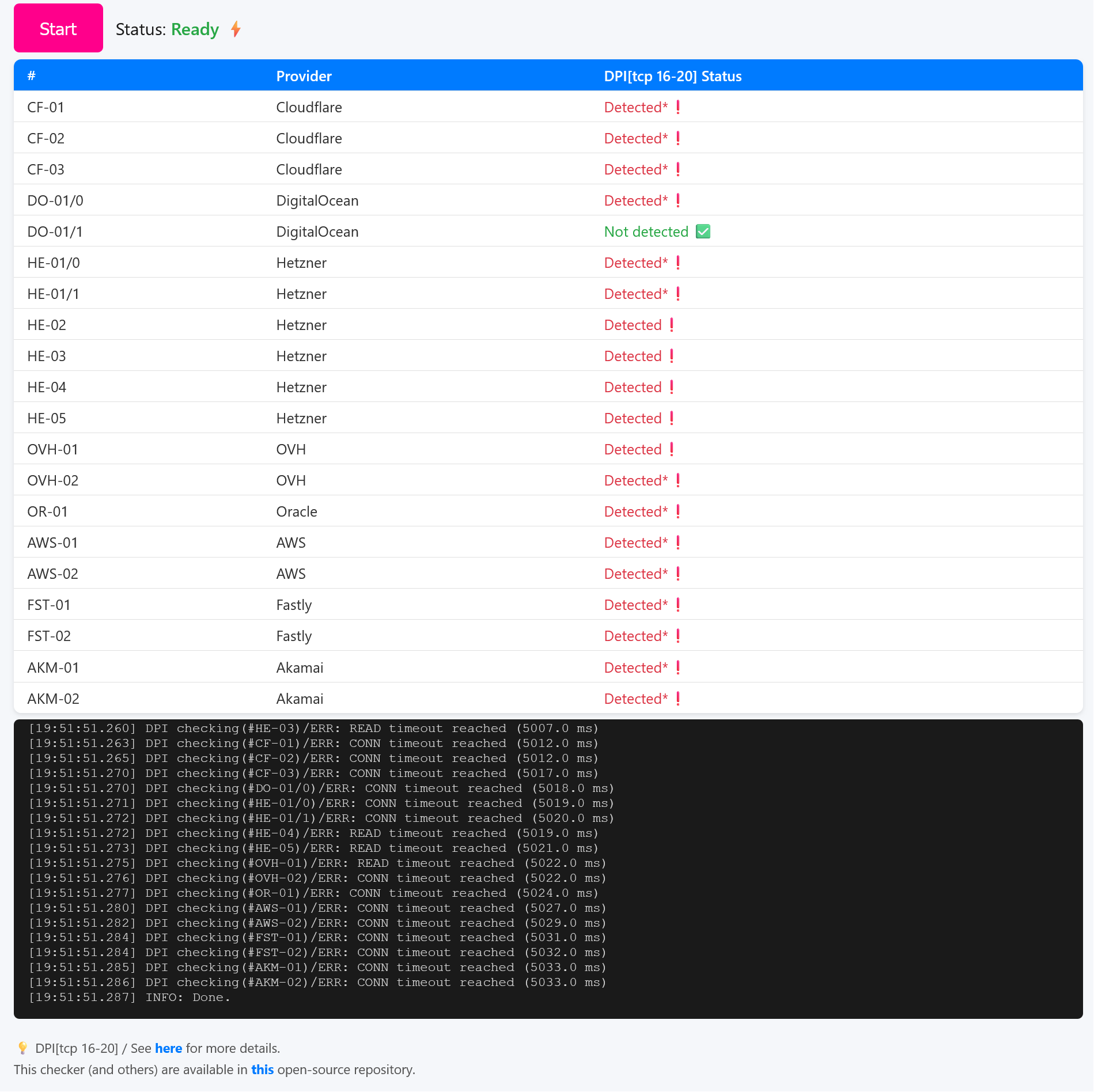Click the 'Detected*' status in the CF-03 row

[x=636, y=169]
